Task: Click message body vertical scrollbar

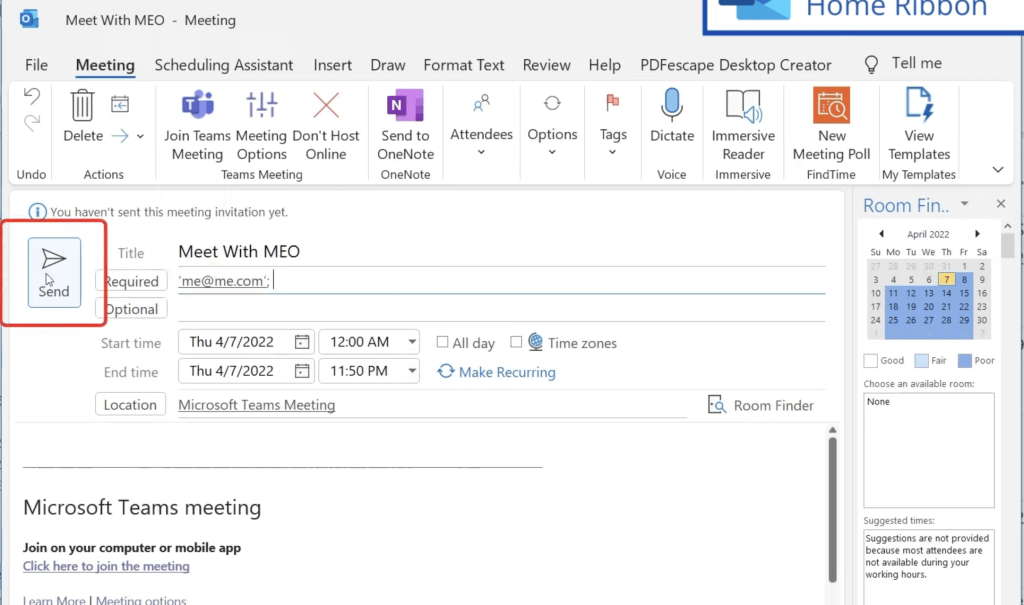Action: coord(833,510)
